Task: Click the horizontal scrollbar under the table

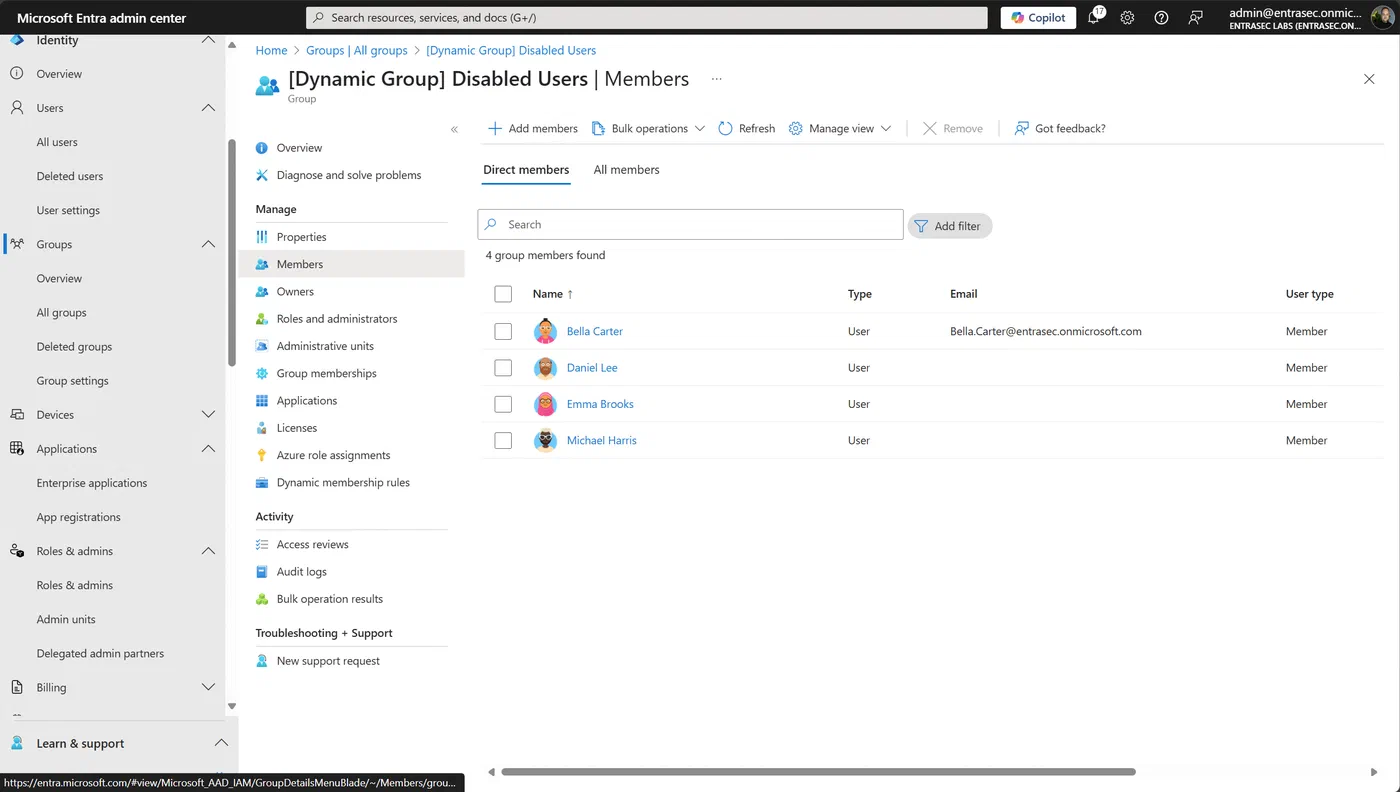Action: 818,772
